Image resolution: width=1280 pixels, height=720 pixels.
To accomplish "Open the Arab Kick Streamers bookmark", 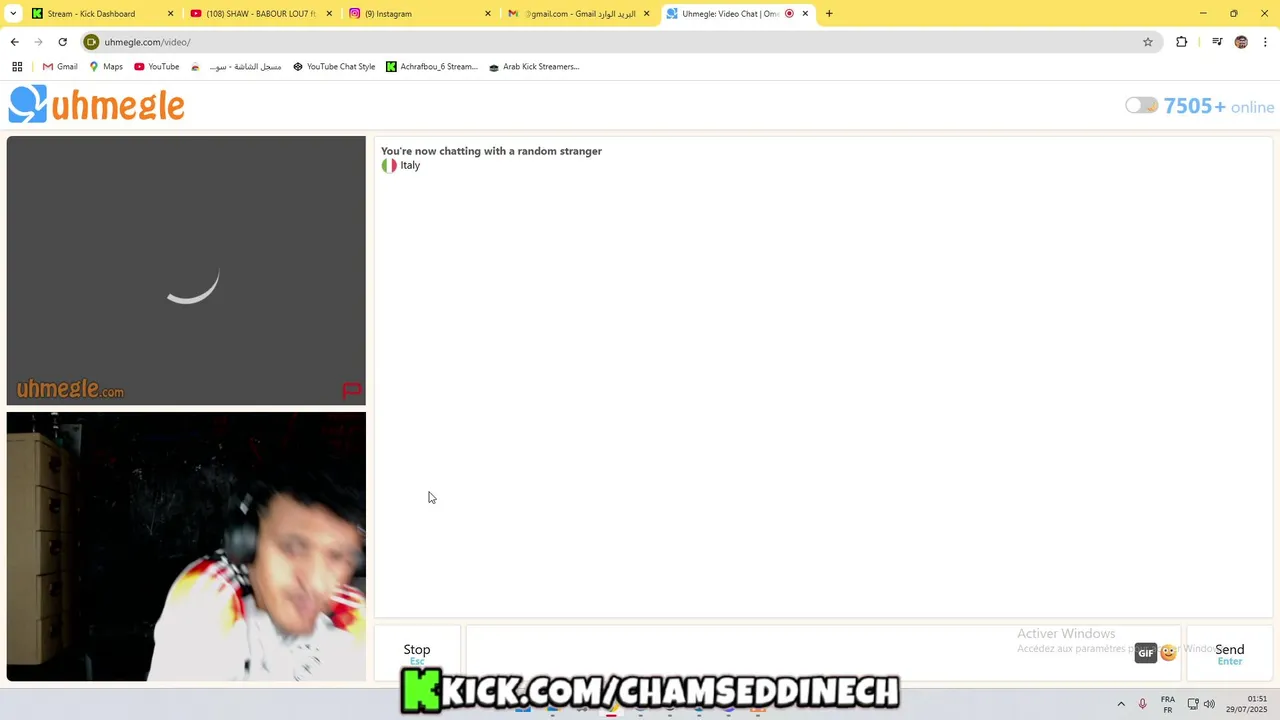I will point(534,67).
